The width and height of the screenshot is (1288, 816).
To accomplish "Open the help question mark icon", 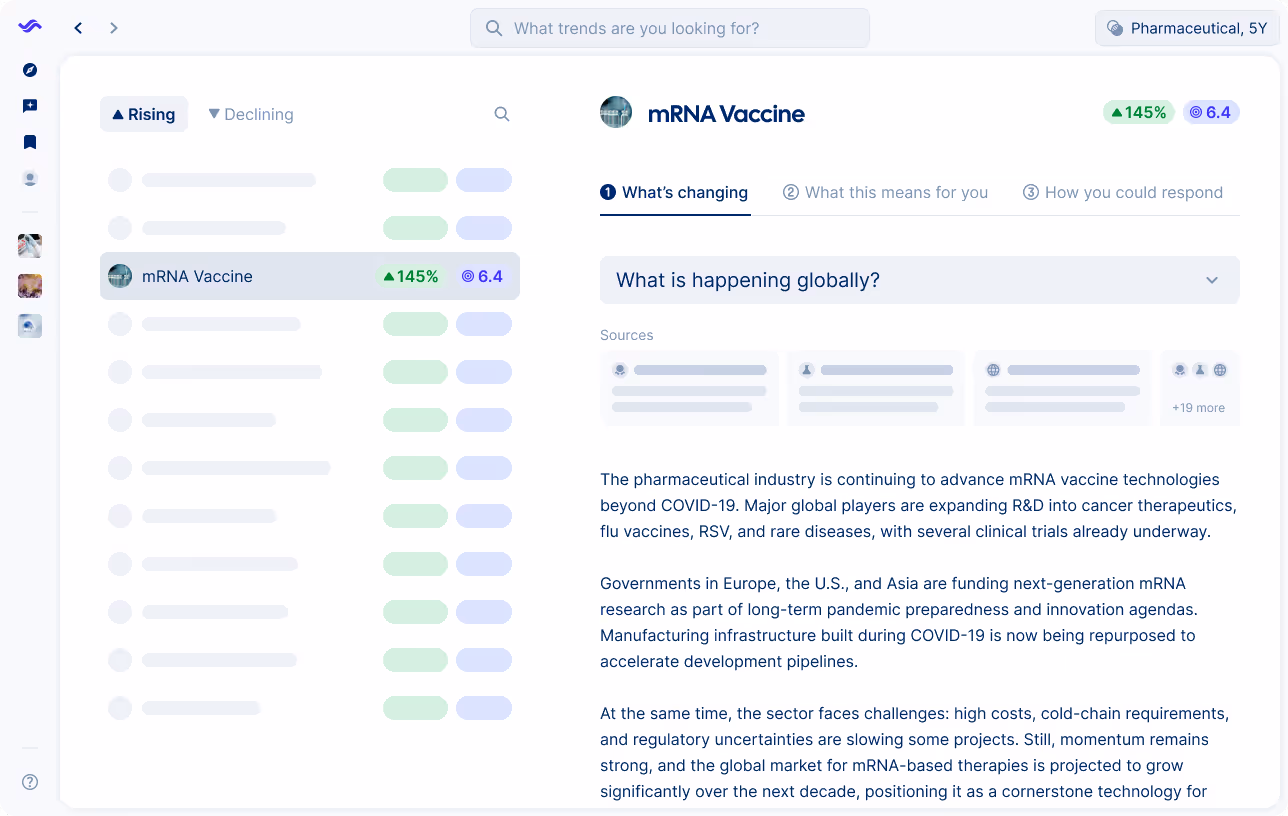I will (x=30, y=782).
